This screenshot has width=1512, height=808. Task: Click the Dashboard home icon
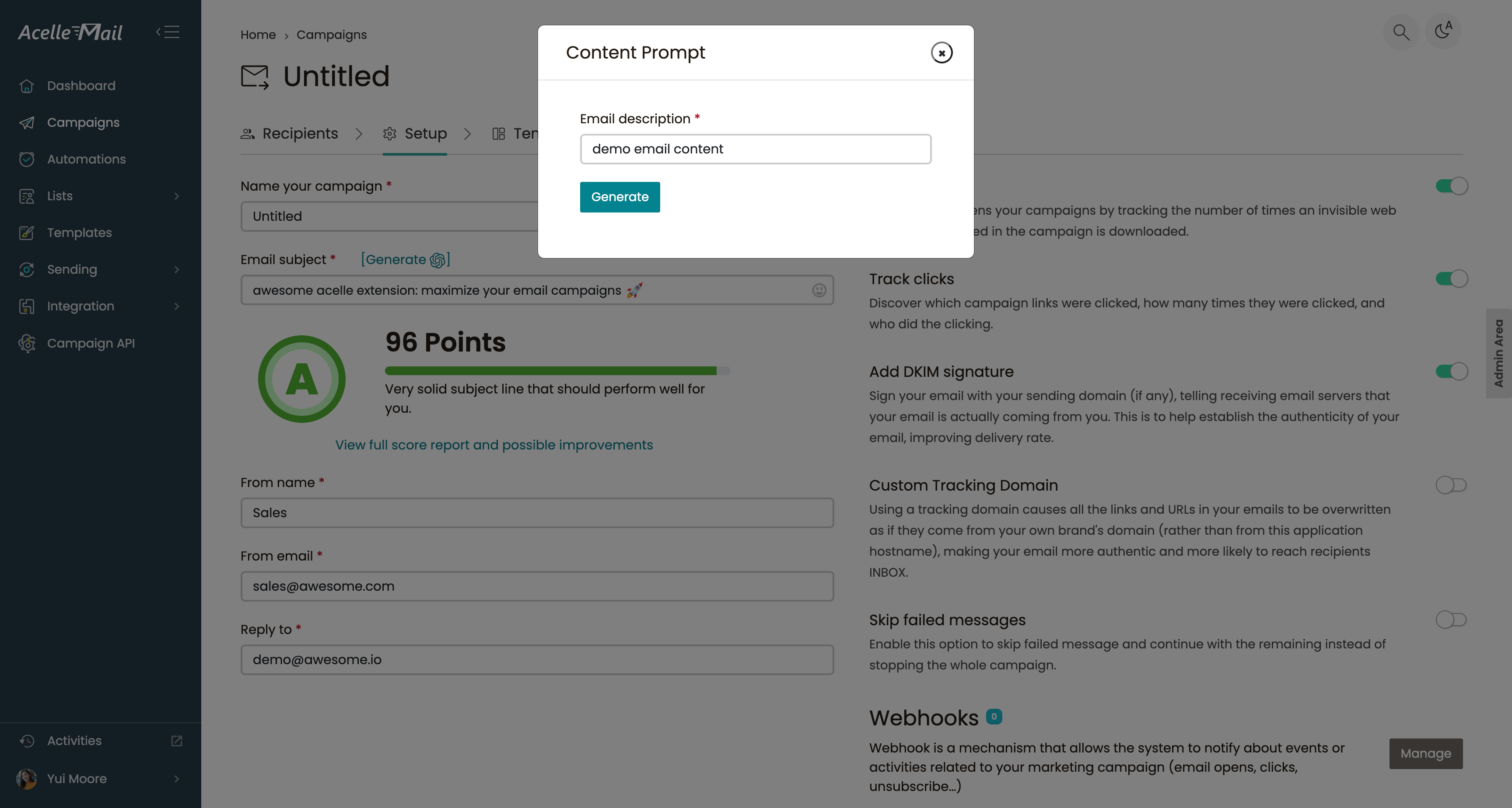point(26,86)
